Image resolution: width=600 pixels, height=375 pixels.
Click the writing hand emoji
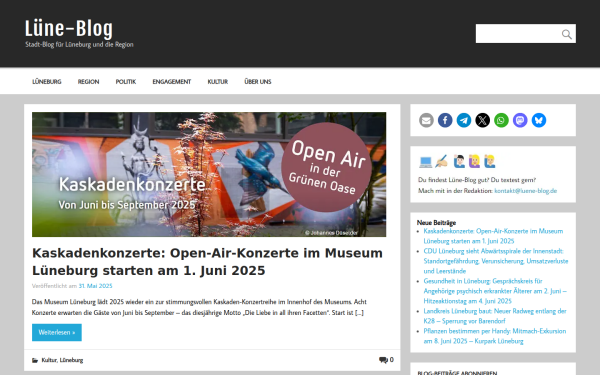click(x=441, y=161)
